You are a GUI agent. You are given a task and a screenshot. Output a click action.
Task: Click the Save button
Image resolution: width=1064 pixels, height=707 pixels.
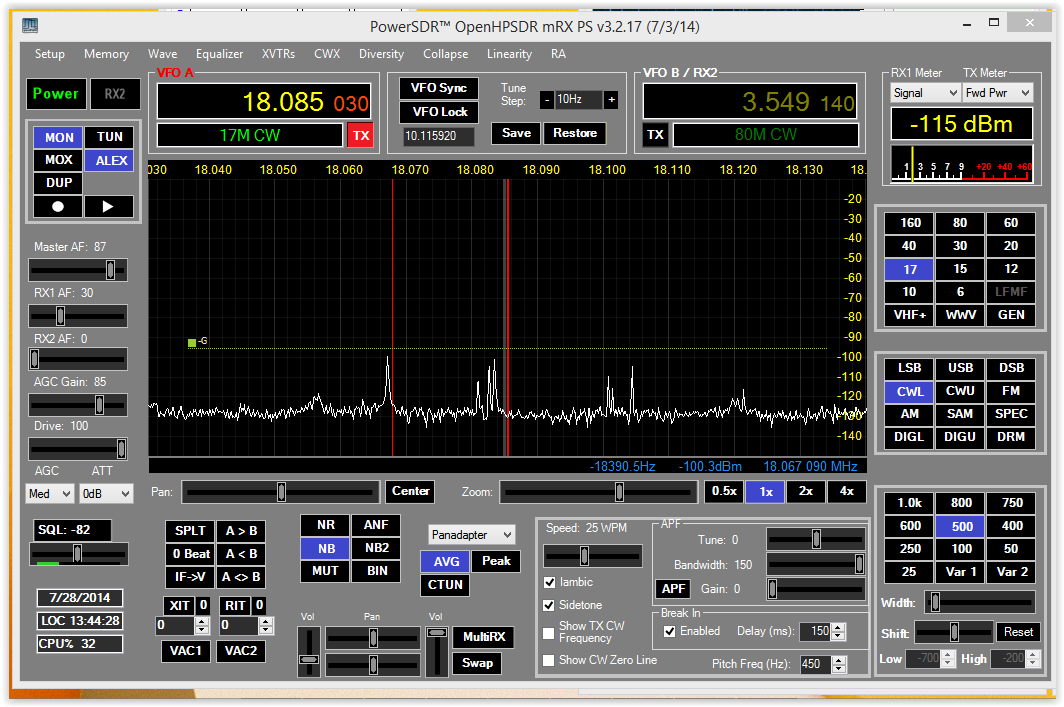click(x=516, y=134)
